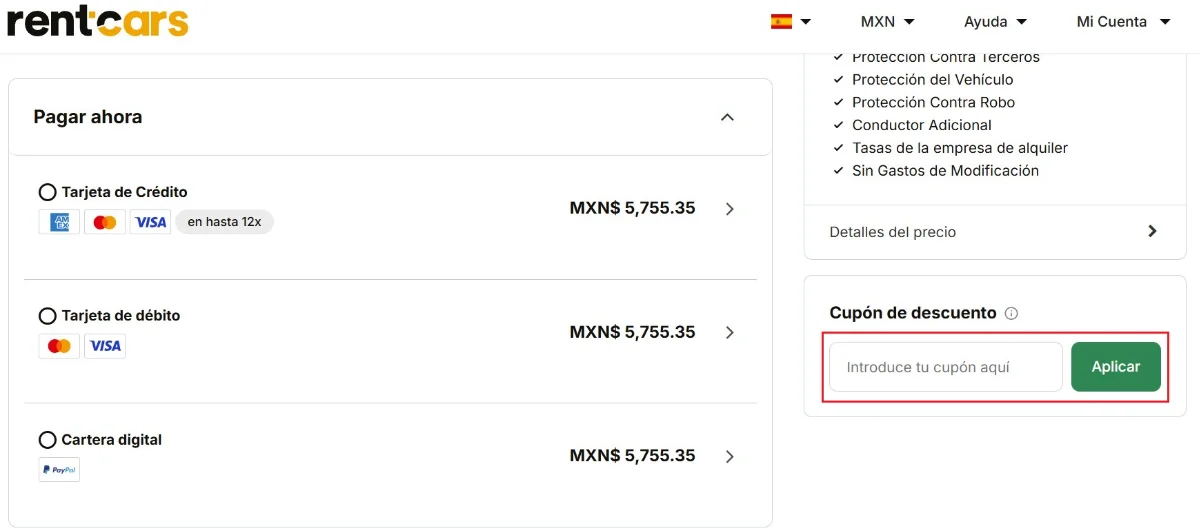
Task: Click the info icon beside Cupón de descuento
Action: [1011, 313]
